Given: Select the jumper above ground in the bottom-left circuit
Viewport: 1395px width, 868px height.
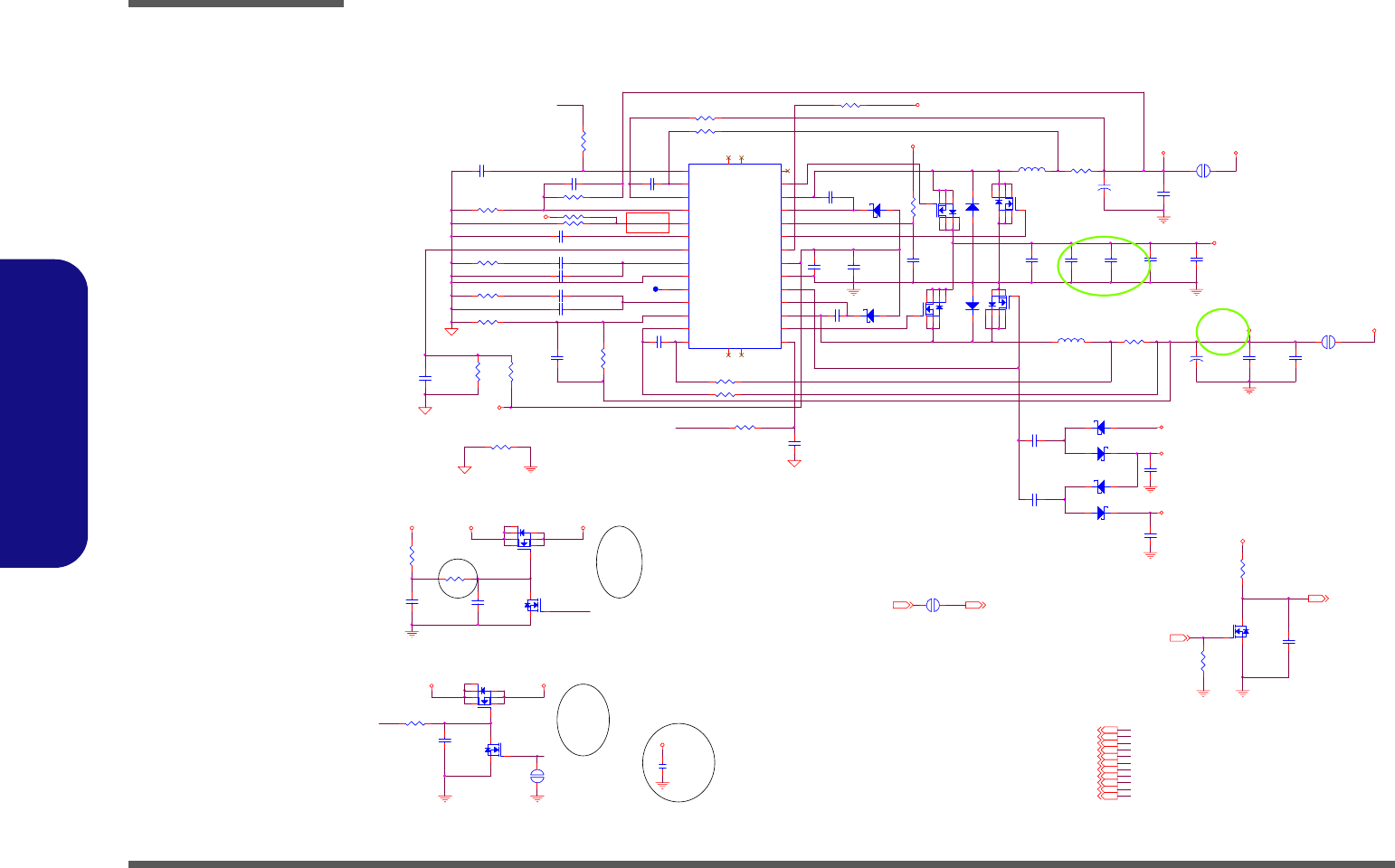Looking at the screenshot, I should [537, 776].
